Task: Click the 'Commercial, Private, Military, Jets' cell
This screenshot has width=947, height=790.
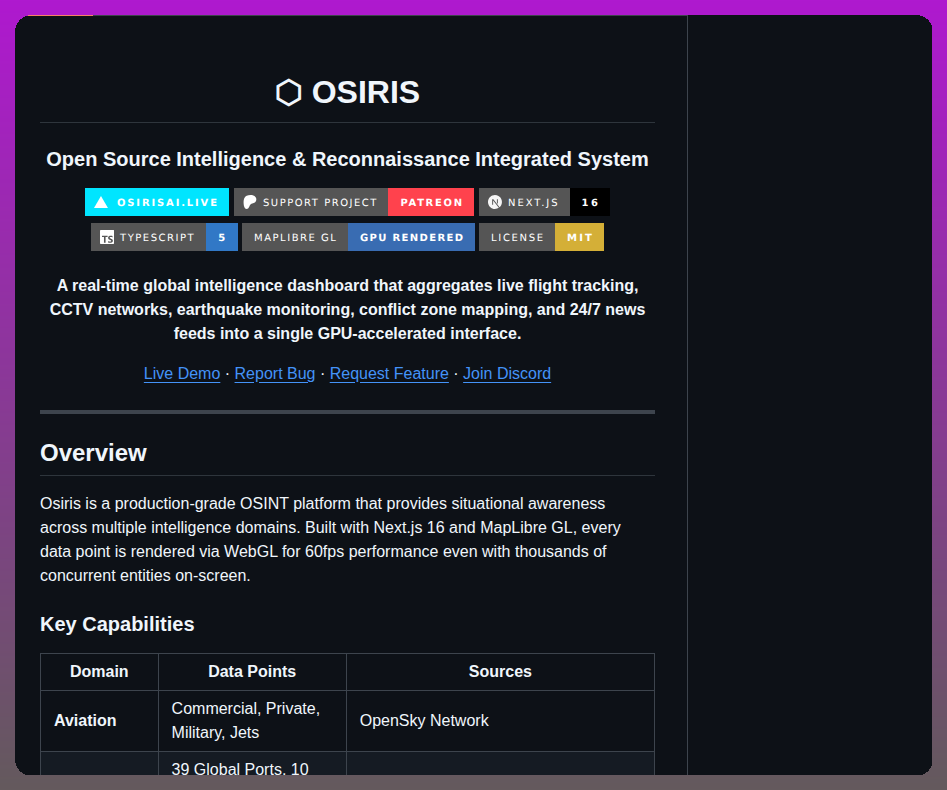Action: pyautogui.click(x=252, y=721)
